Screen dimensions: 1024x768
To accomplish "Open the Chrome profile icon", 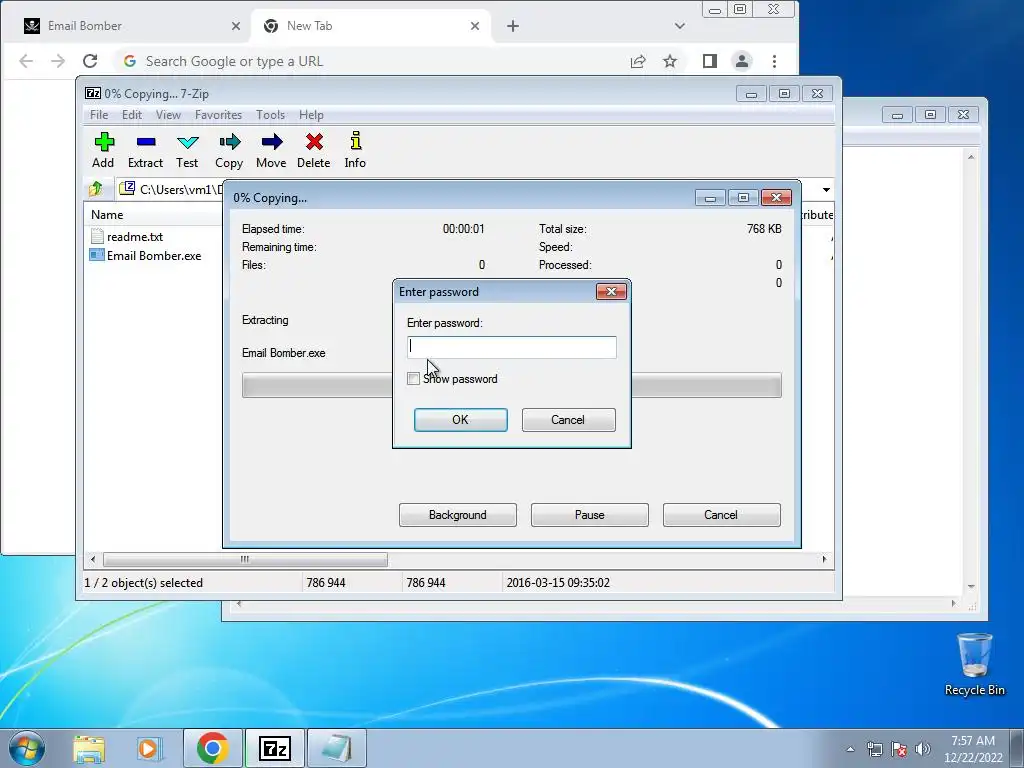I will click(x=742, y=61).
